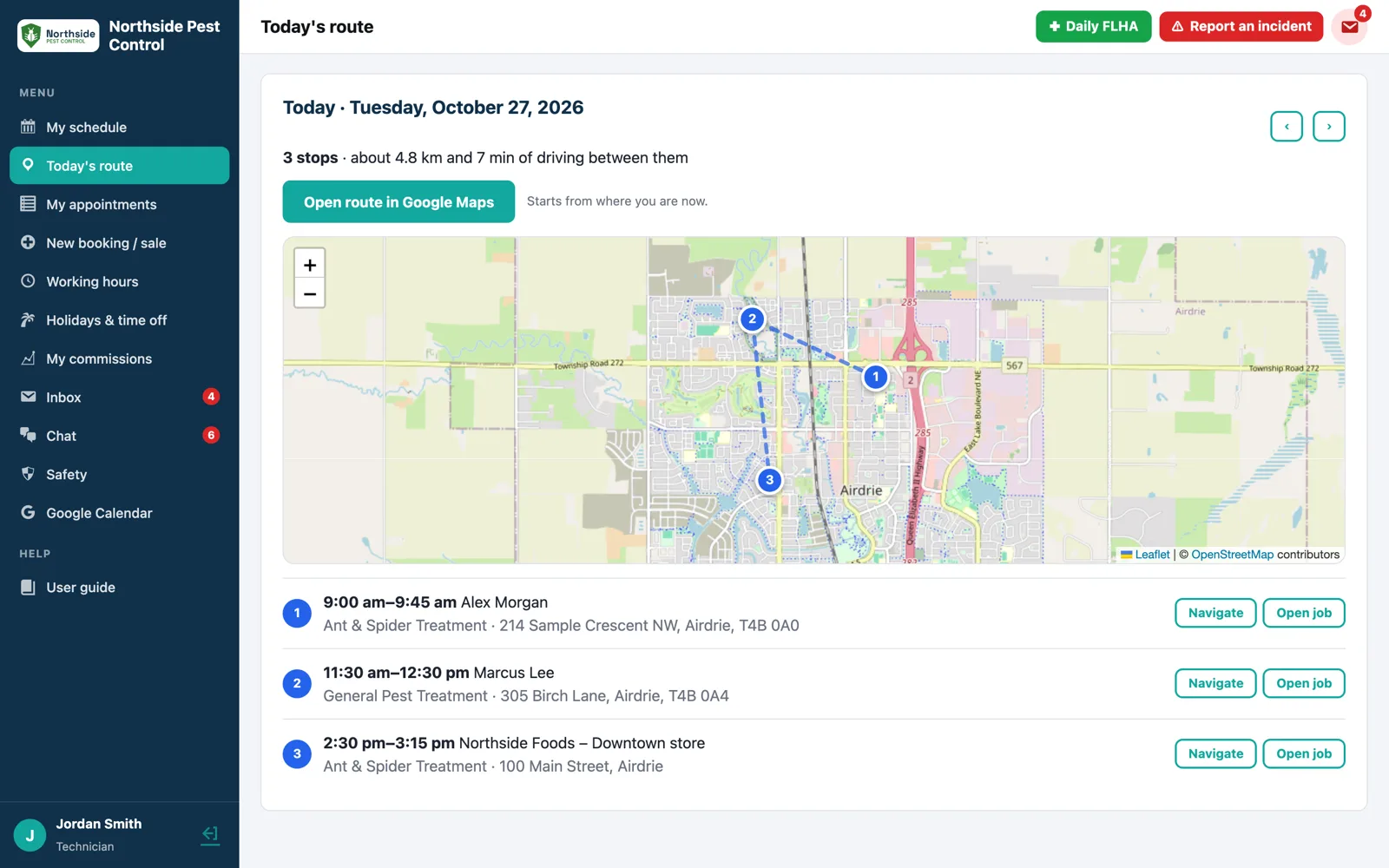Click the Daily FLHA button
Viewport: 1389px width, 868px height.
click(x=1093, y=27)
